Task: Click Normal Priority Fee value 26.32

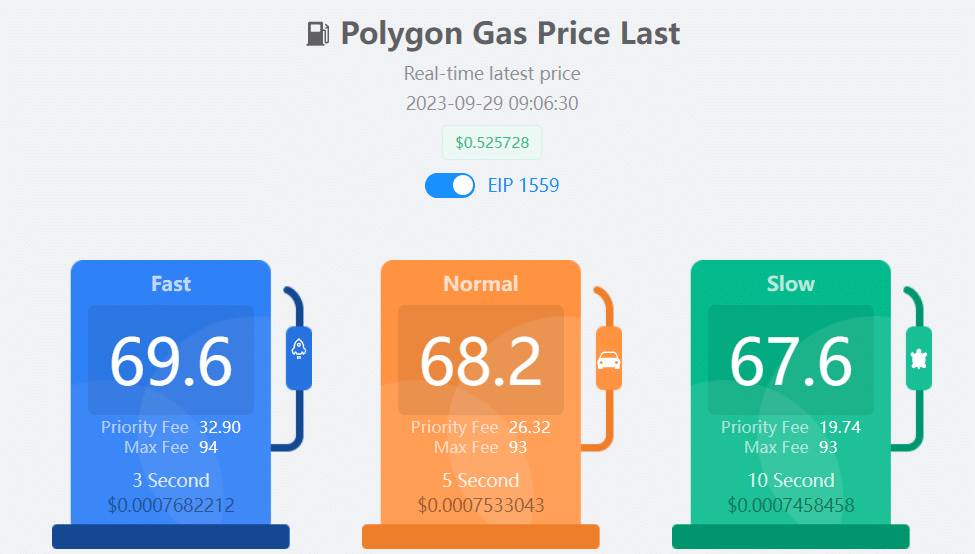Action: pos(529,427)
